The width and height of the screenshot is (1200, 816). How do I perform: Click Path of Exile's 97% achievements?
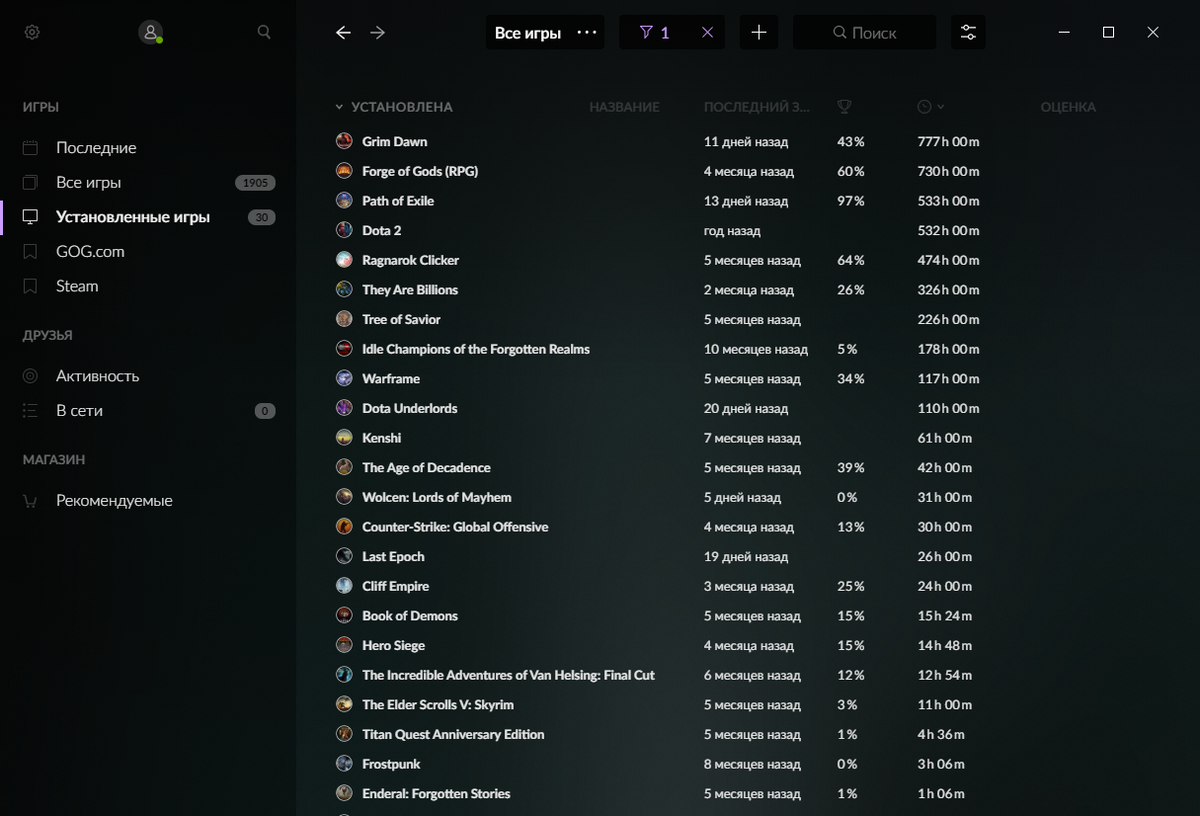click(x=850, y=201)
